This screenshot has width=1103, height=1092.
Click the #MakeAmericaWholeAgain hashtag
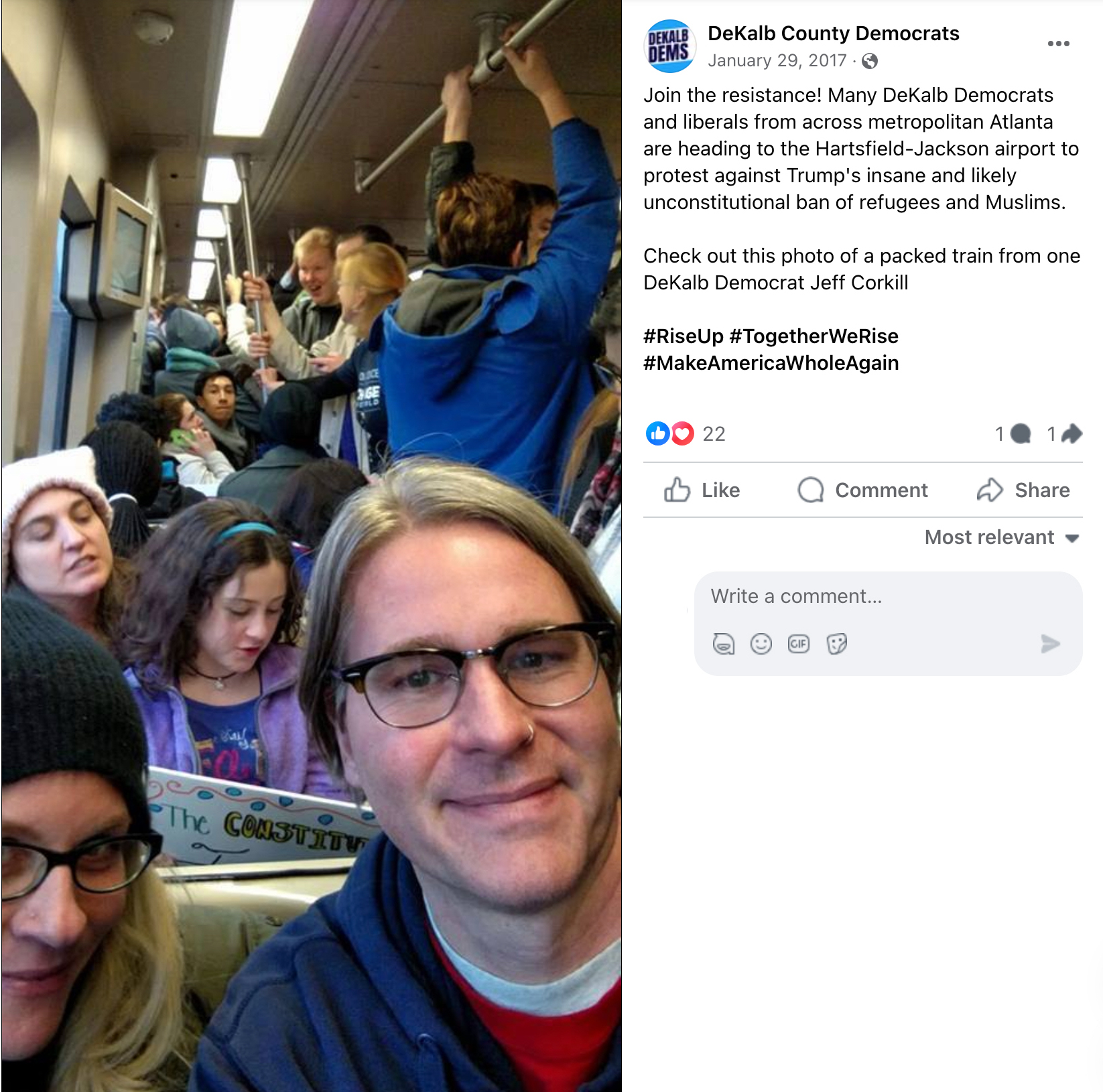pyautogui.click(x=771, y=362)
